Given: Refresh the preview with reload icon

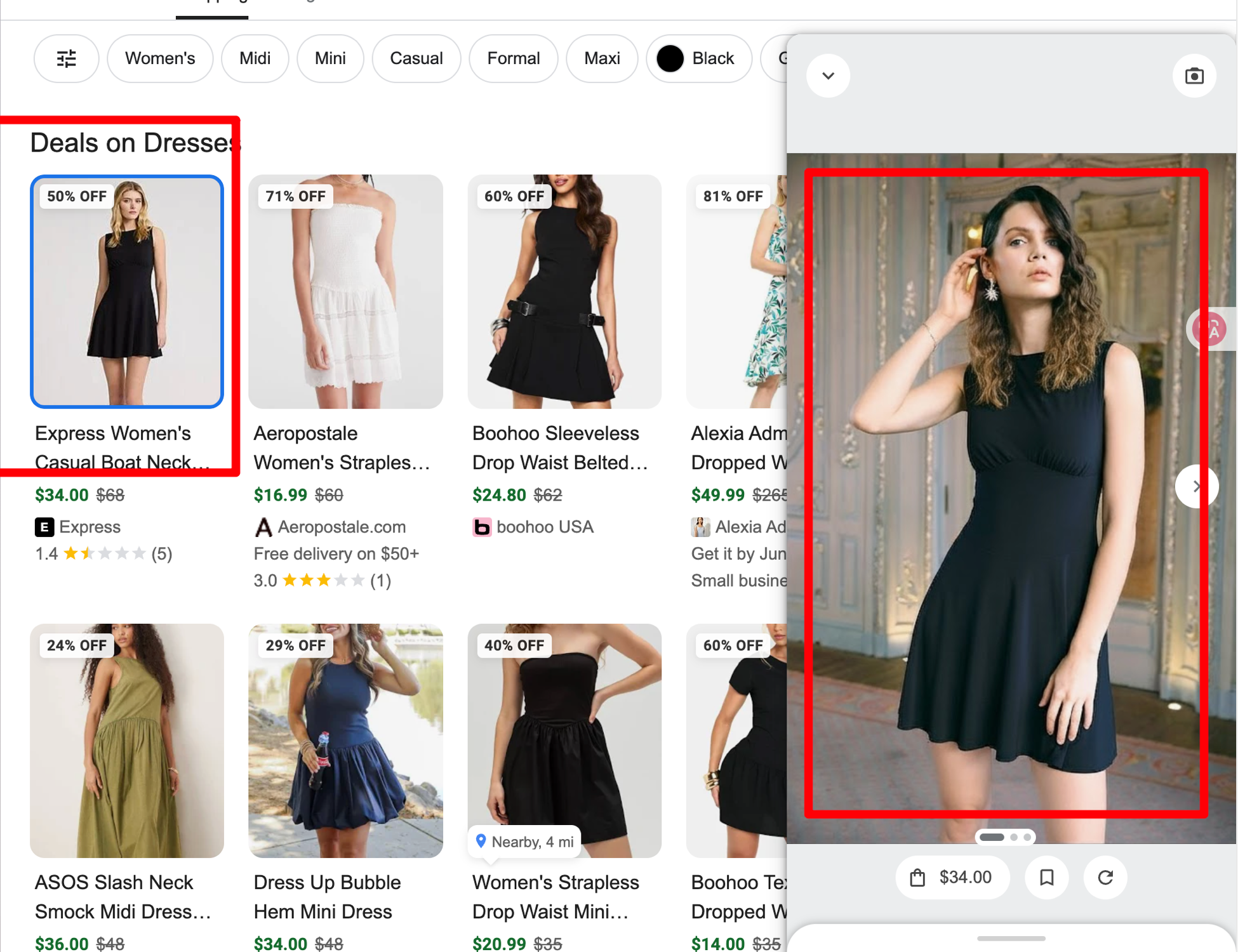Looking at the screenshot, I should point(1105,877).
